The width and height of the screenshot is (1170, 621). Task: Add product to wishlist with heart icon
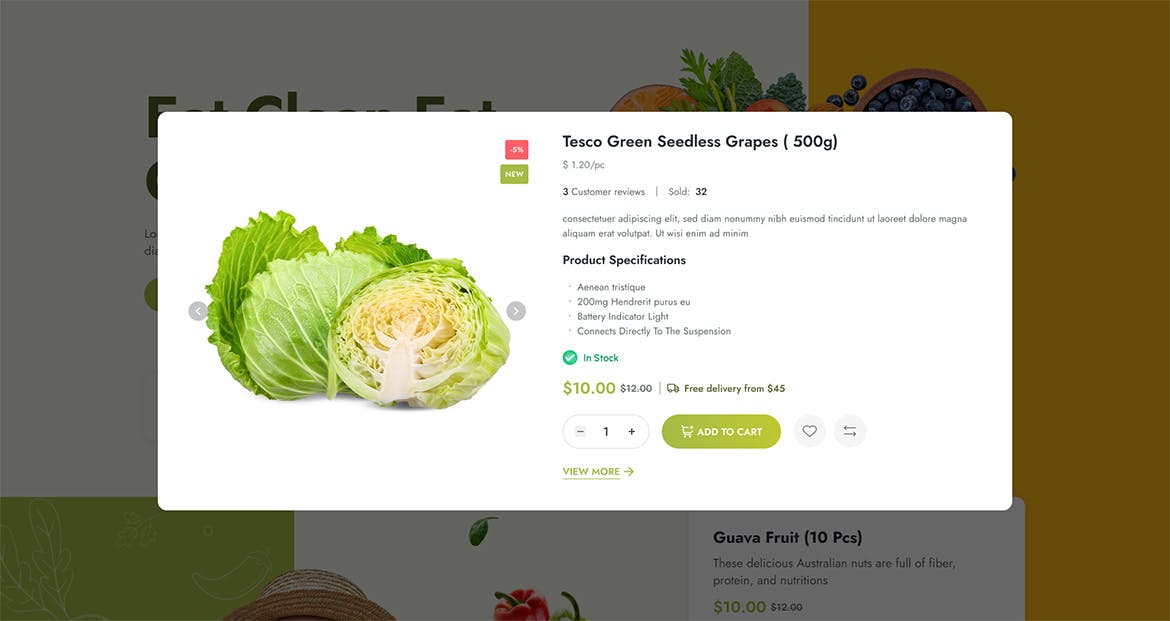[x=809, y=431]
